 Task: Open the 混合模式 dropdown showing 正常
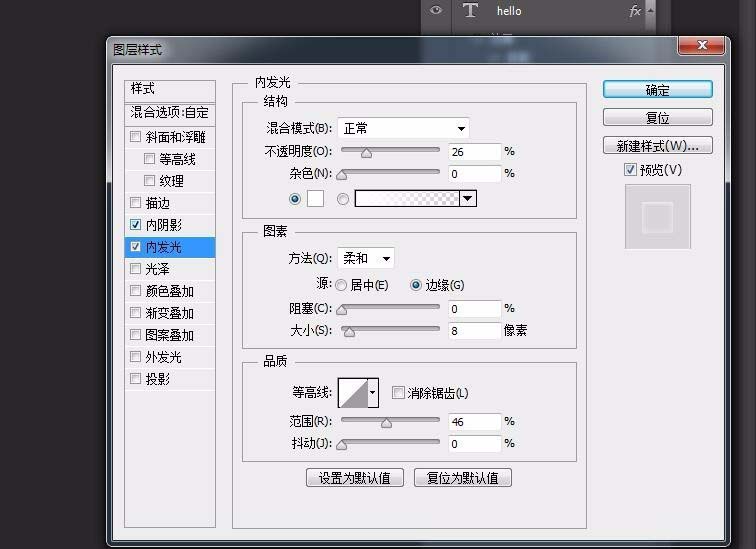pyautogui.click(x=404, y=128)
